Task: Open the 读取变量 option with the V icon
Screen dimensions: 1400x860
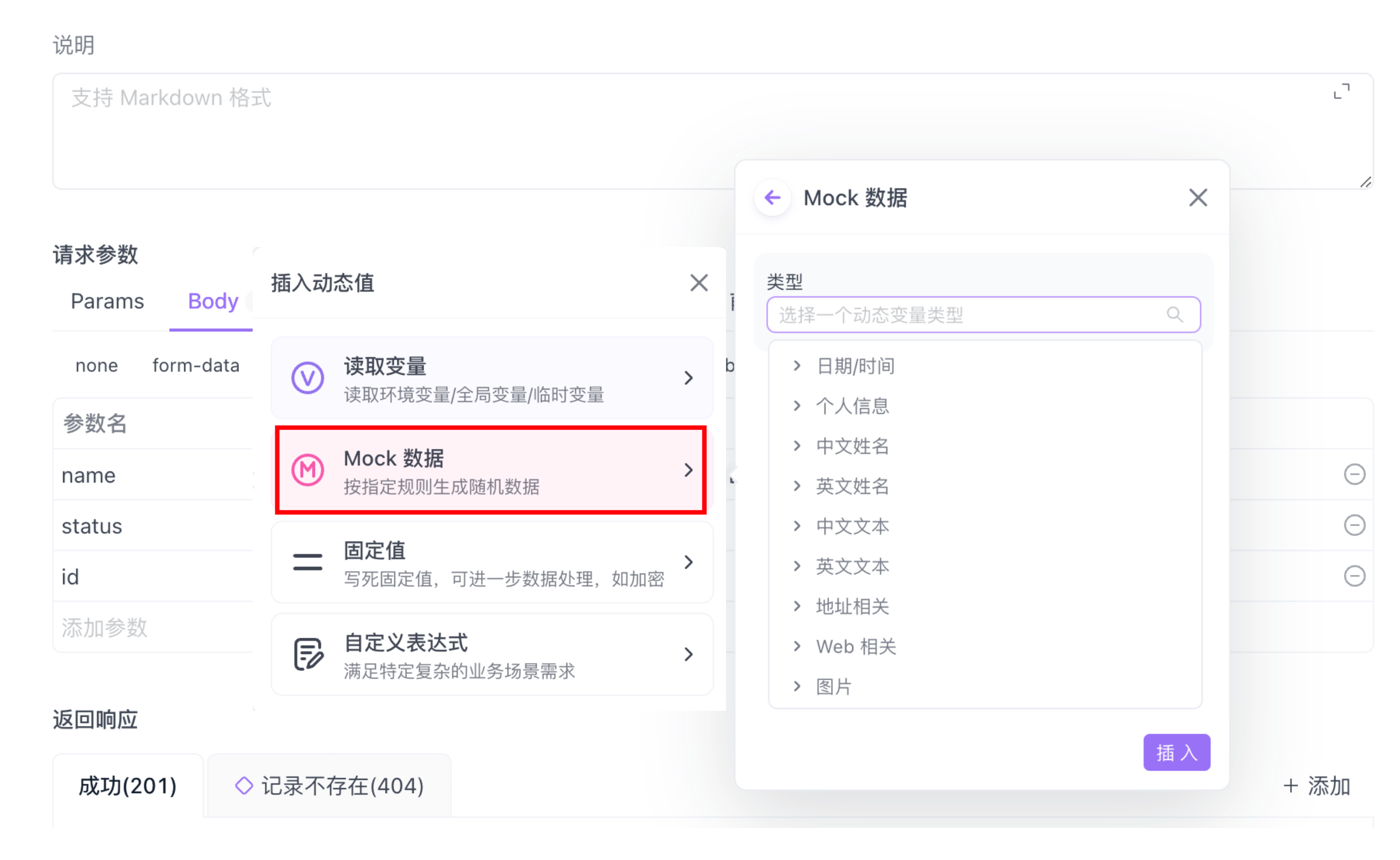Action: pos(492,378)
